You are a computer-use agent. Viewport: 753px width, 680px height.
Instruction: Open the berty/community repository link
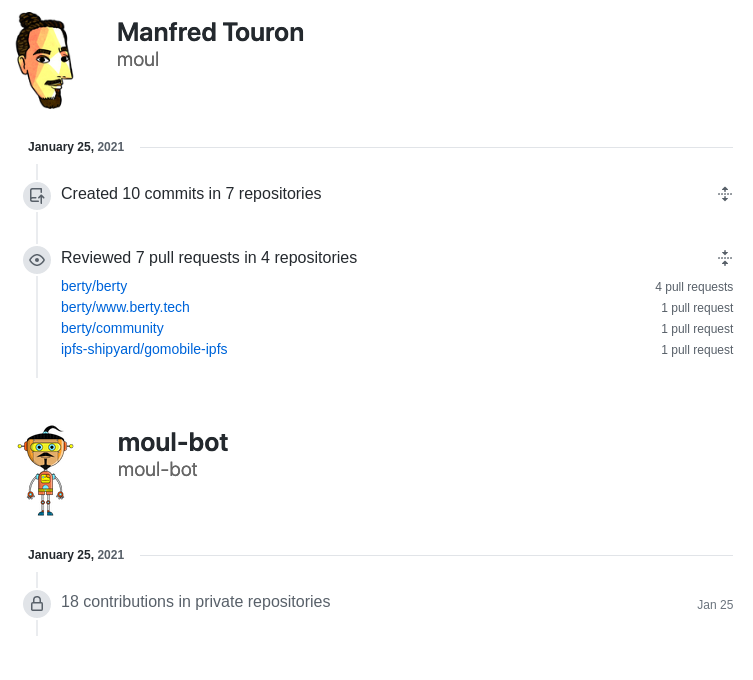coord(112,328)
